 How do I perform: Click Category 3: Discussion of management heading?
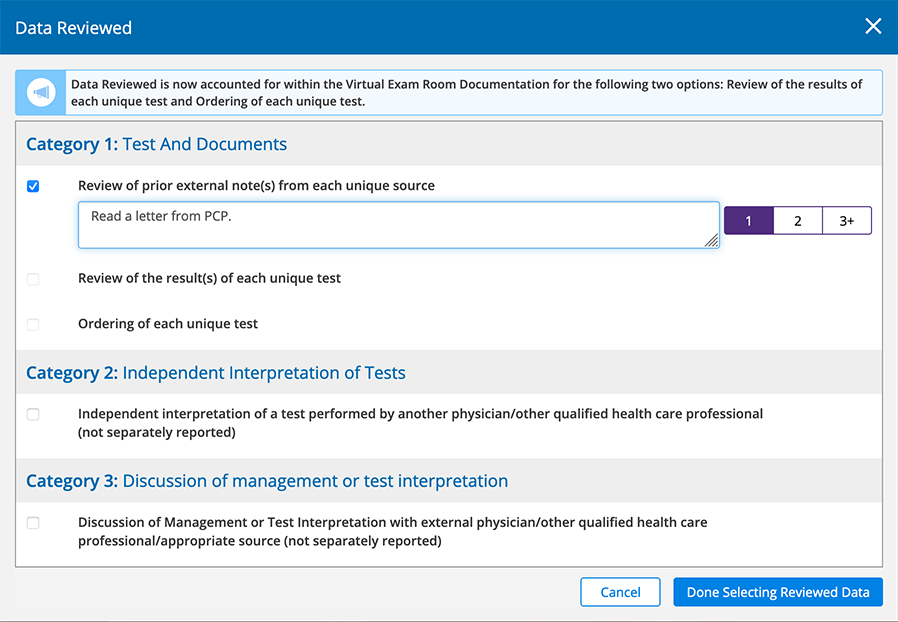[267, 481]
